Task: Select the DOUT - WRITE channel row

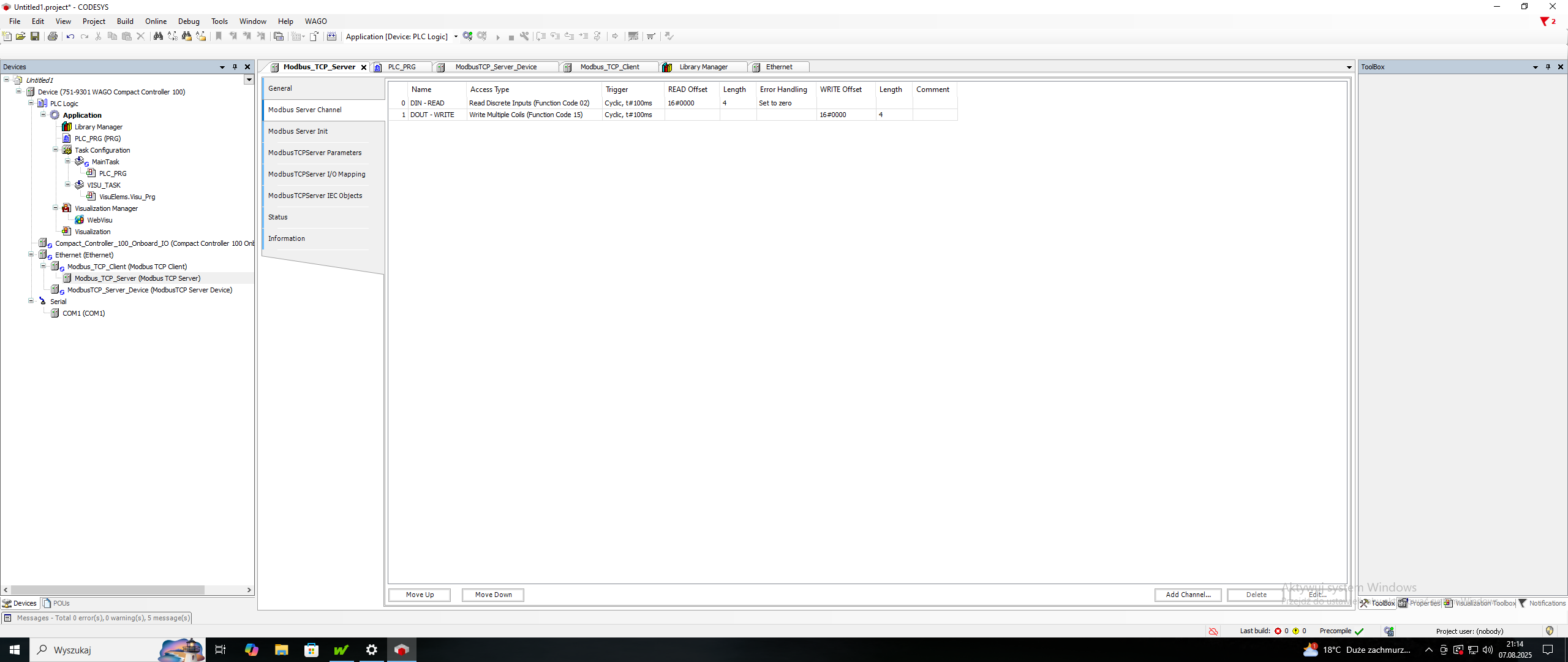Action: [x=432, y=115]
